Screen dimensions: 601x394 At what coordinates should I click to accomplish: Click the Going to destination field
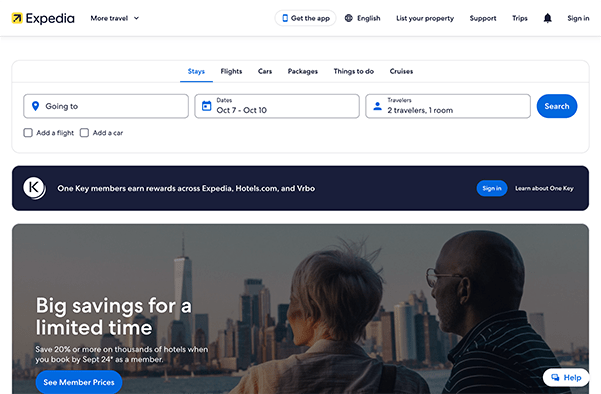[106, 106]
